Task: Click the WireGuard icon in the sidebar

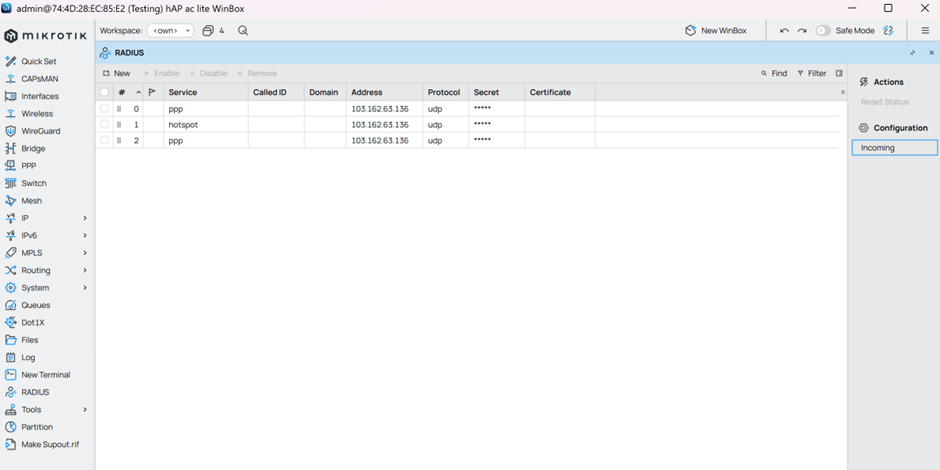Action: (11, 131)
